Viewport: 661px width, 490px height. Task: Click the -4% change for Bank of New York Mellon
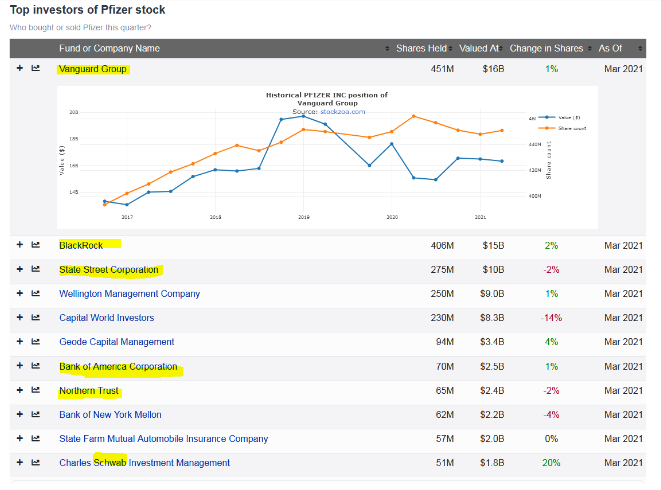[x=551, y=415]
